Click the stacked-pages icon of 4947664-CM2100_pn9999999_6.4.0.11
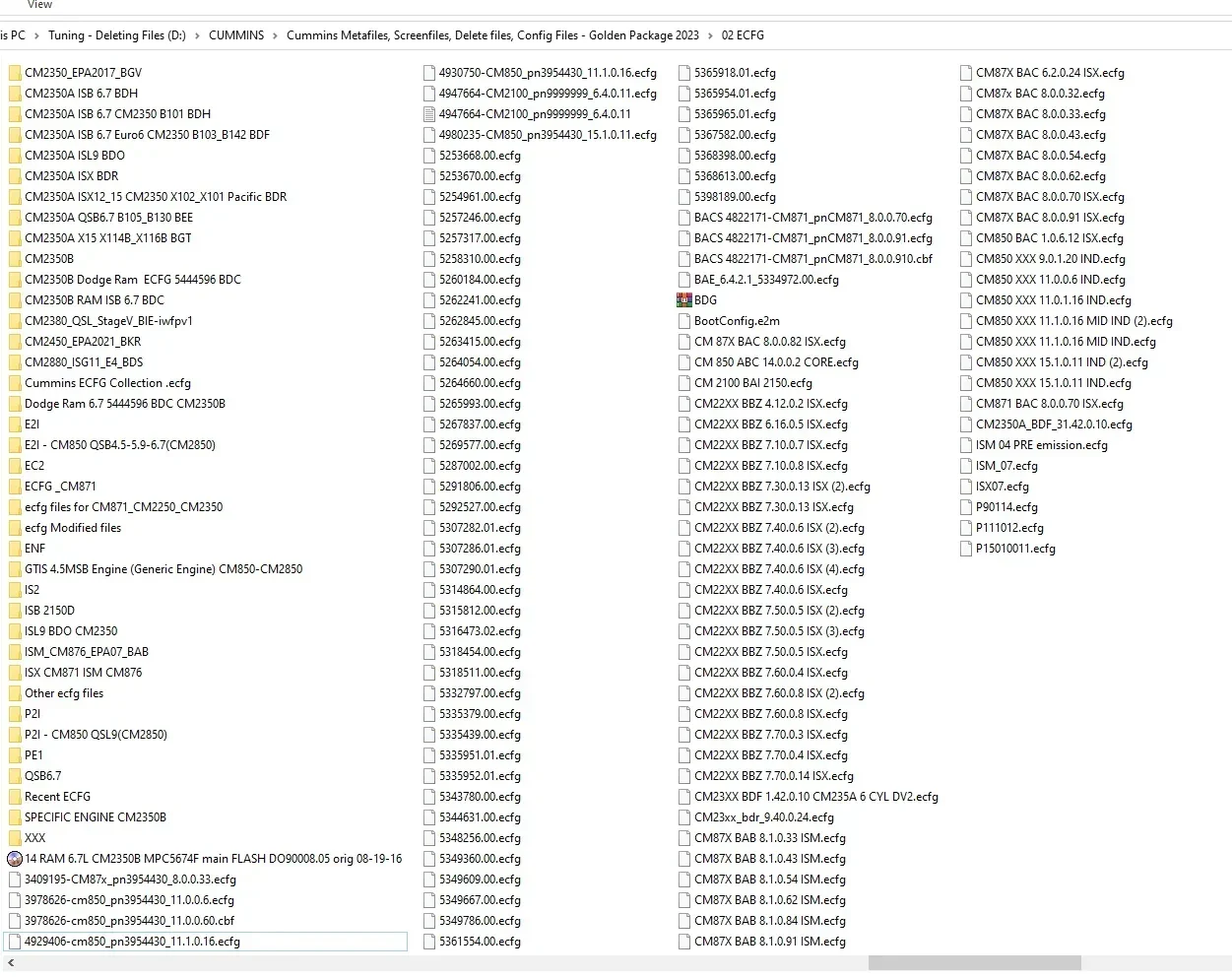This screenshot has height=978, width=1232. coord(428,113)
